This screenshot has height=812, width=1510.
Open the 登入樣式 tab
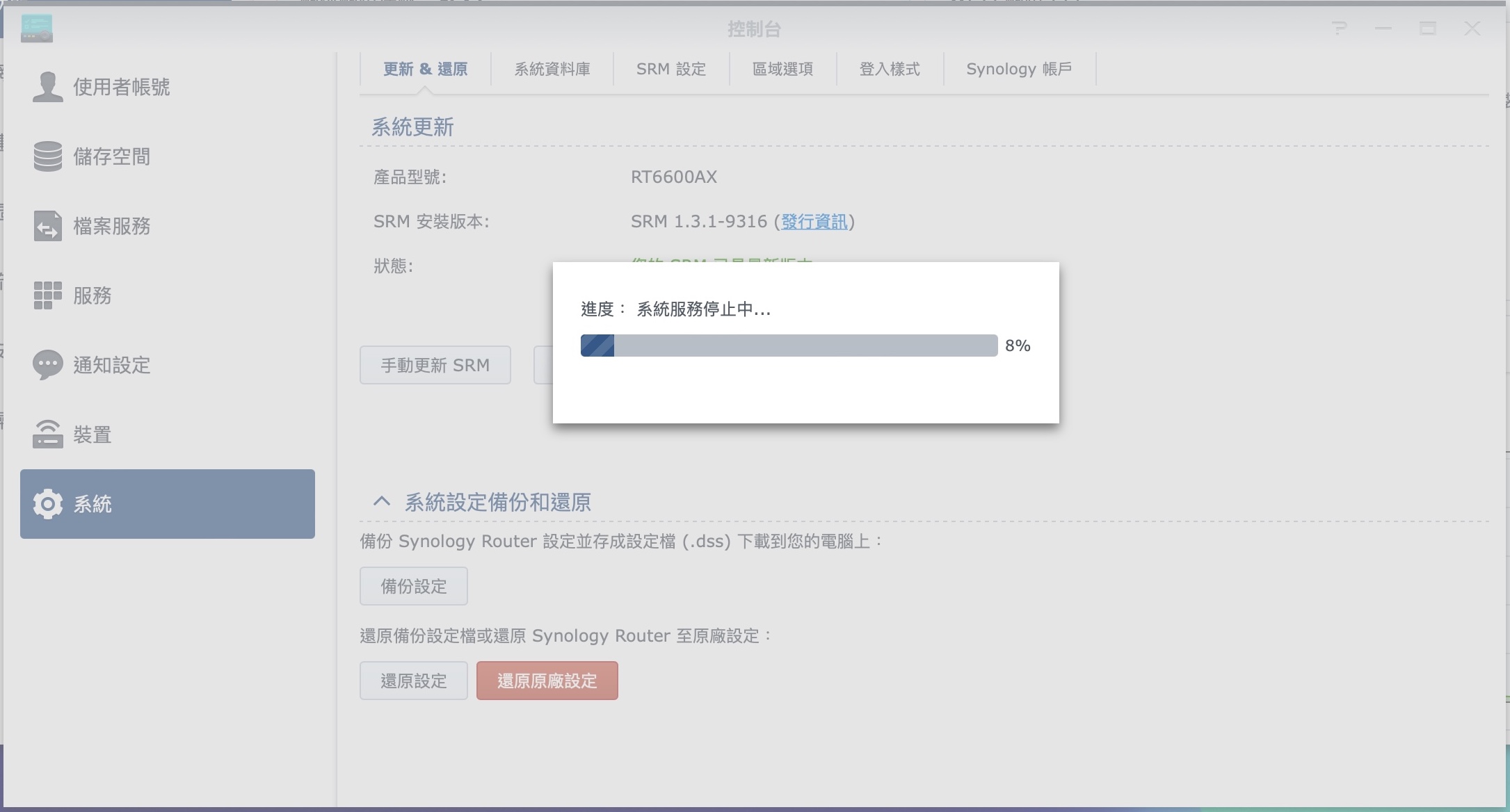(x=890, y=69)
